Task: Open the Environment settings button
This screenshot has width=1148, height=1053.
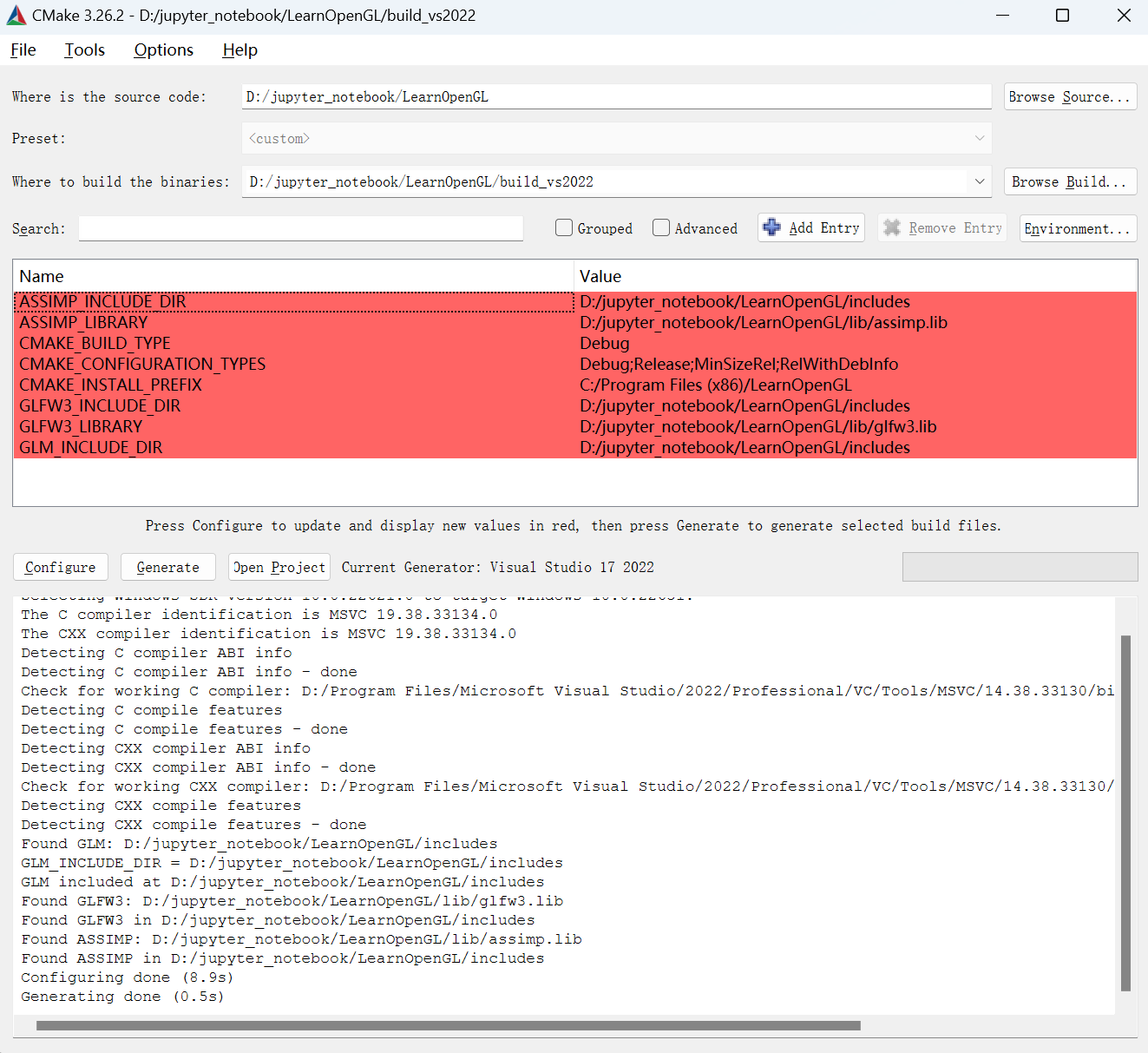Action: [1078, 228]
